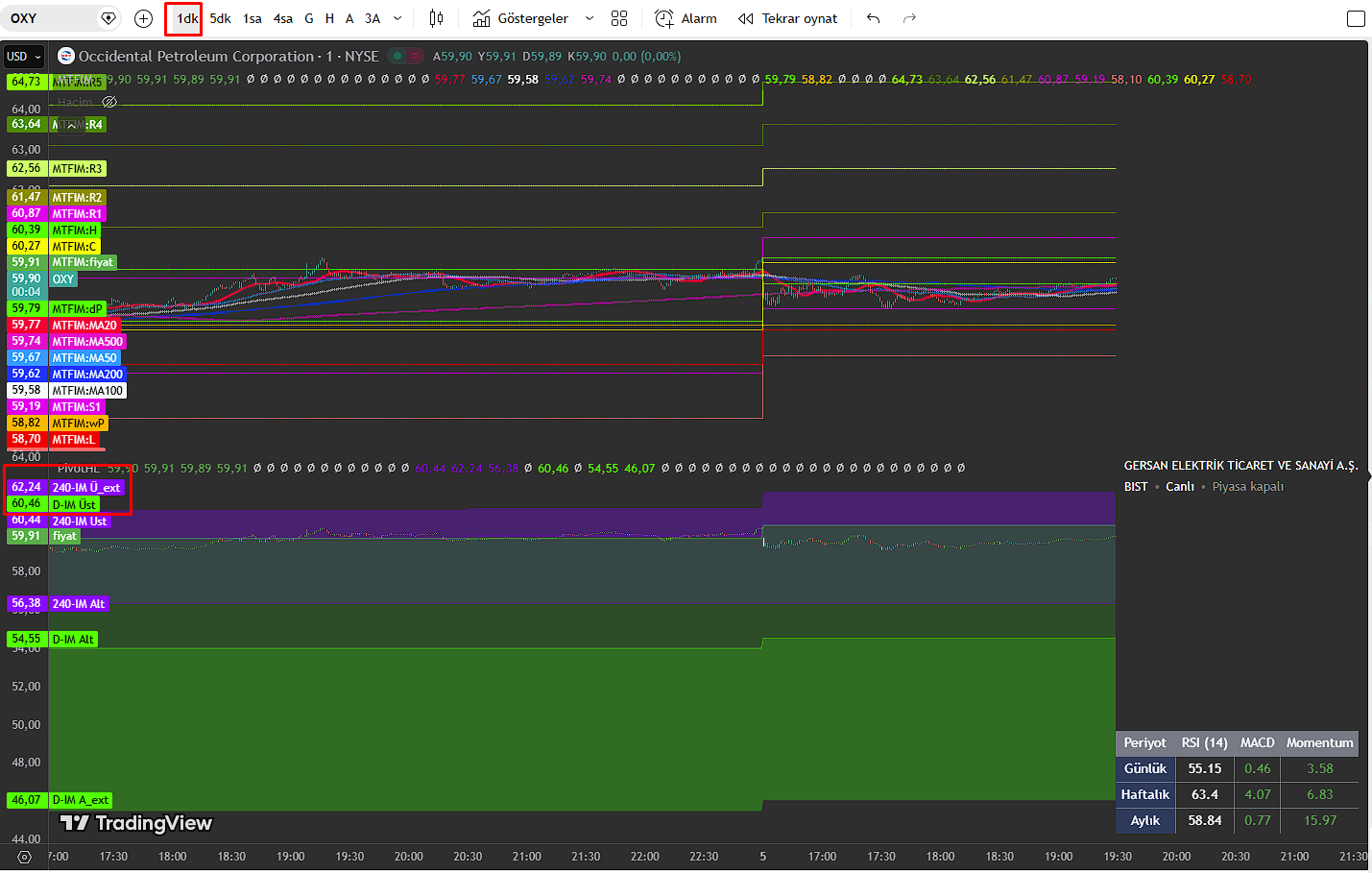Image resolution: width=1372 pixels, height=873 pixels.
Task: Click the MTFIM:wP price label
Action: [79, 424]
